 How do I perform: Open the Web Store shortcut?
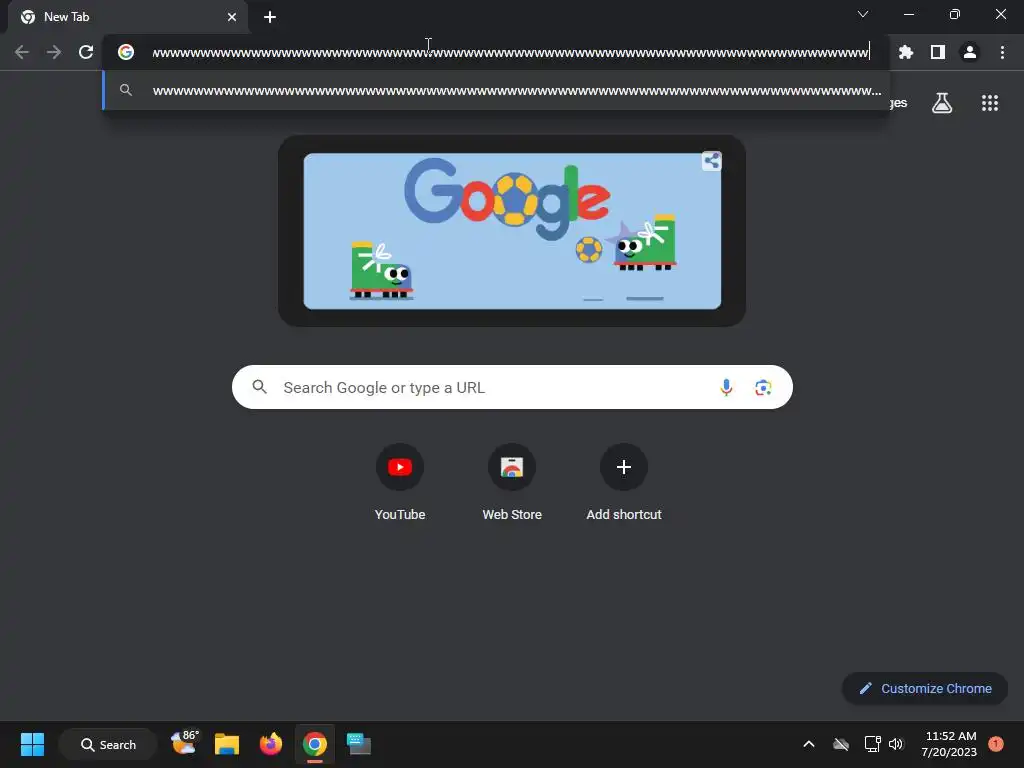[512, 483]
